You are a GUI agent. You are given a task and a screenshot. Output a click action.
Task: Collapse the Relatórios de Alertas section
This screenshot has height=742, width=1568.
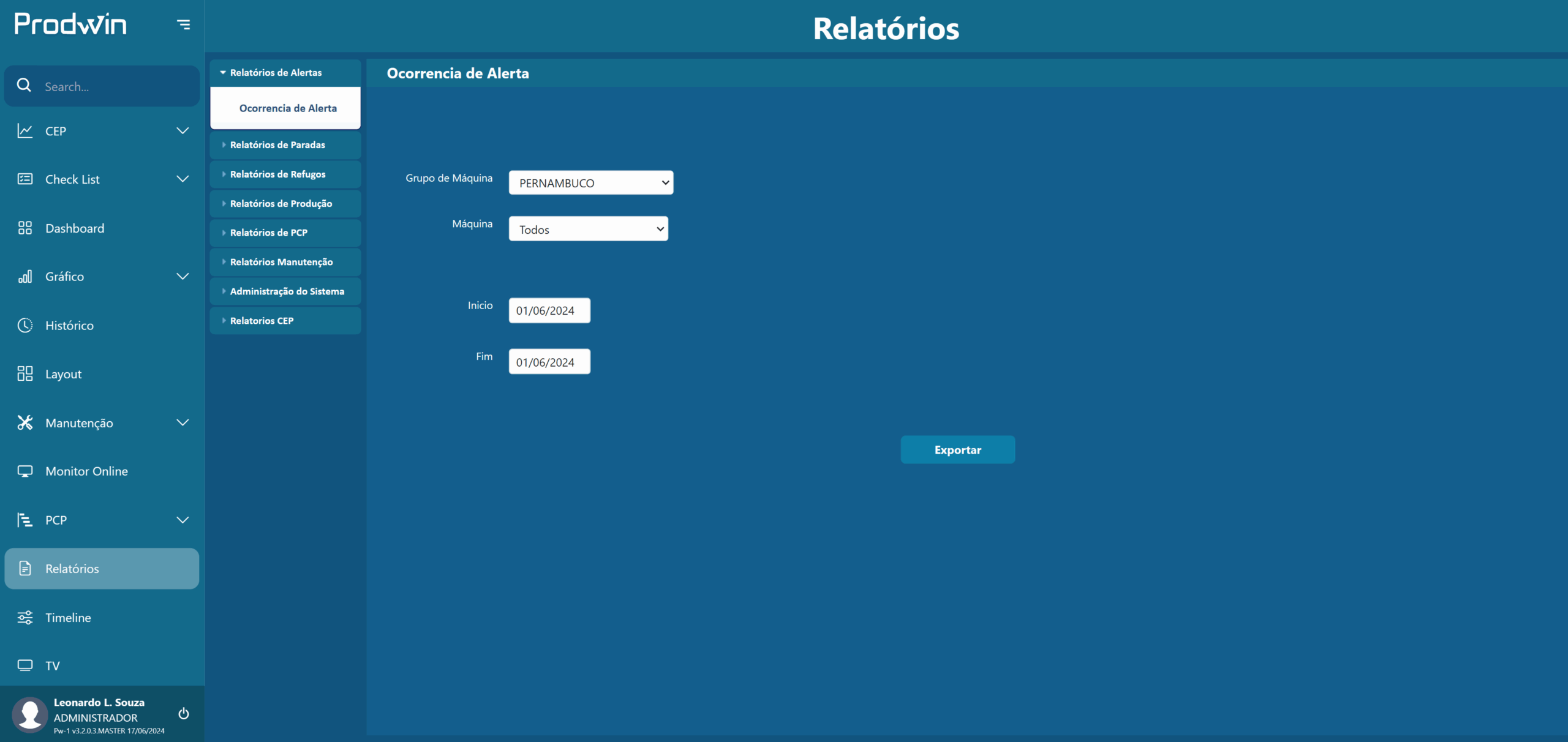coord(285,72)
